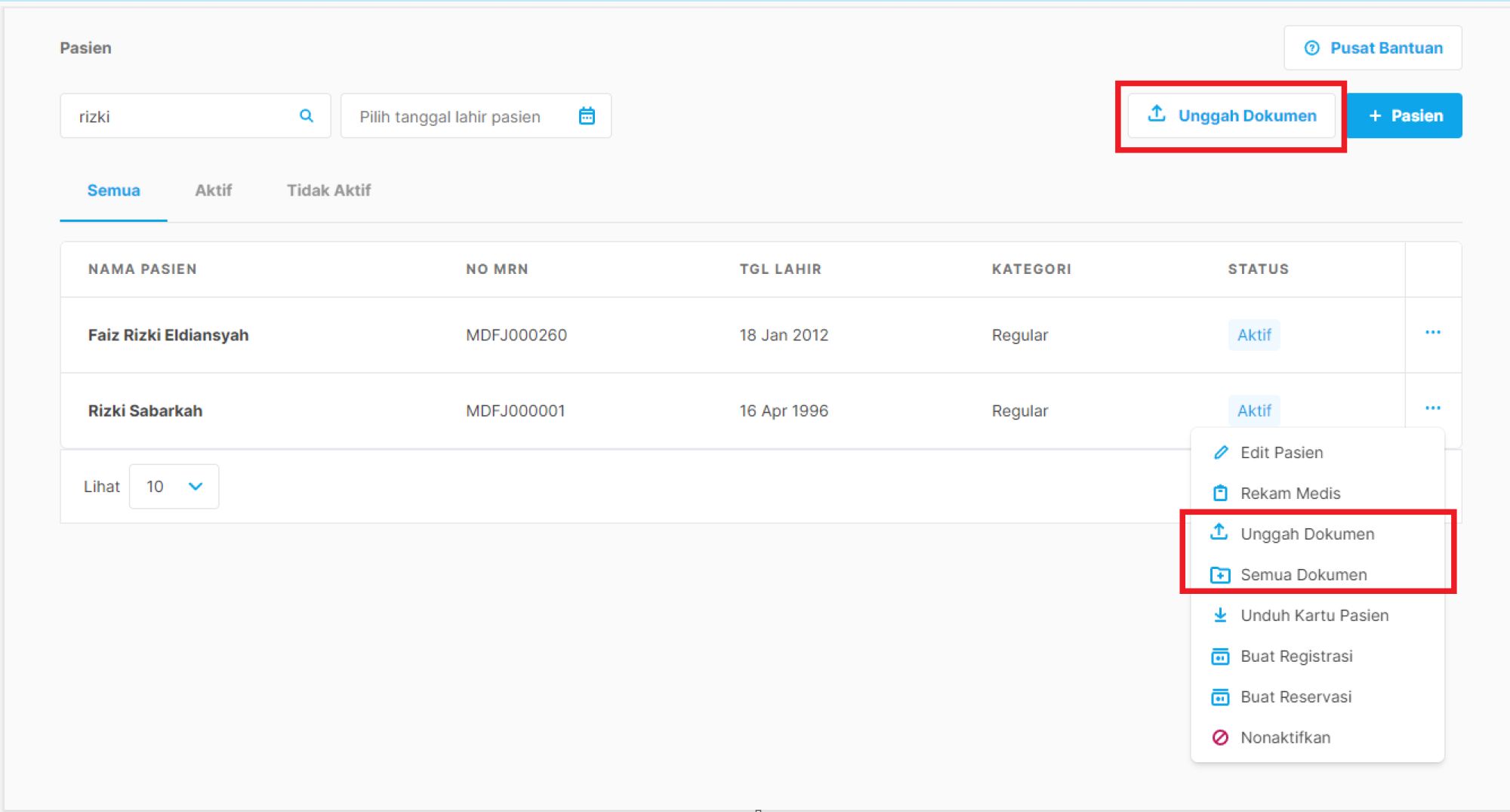Choose Buat Registrasi from the menu
This screenshot has width=1510, height=812.
coord(1317,657)
